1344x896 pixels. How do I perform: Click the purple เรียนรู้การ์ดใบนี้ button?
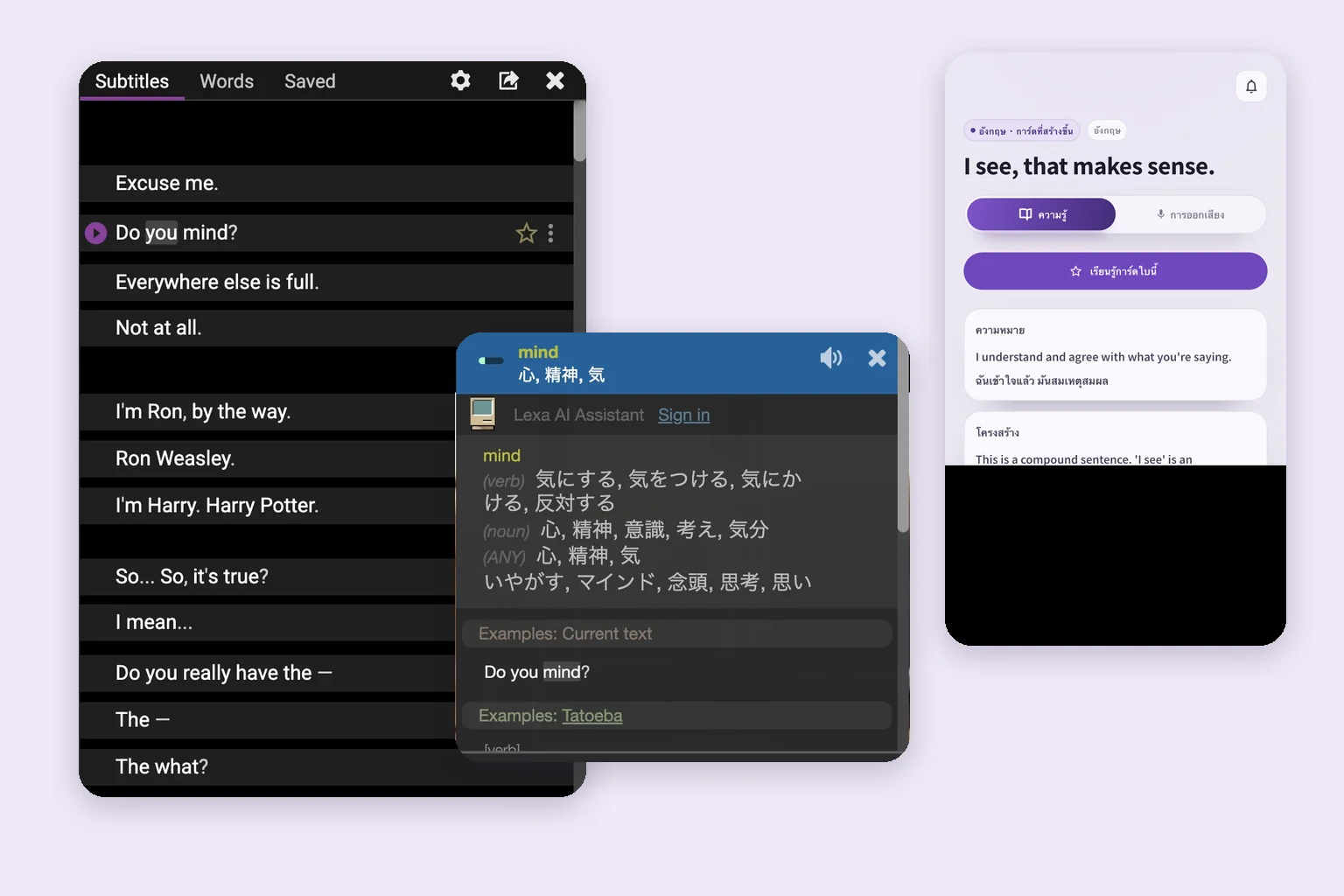1115,271
